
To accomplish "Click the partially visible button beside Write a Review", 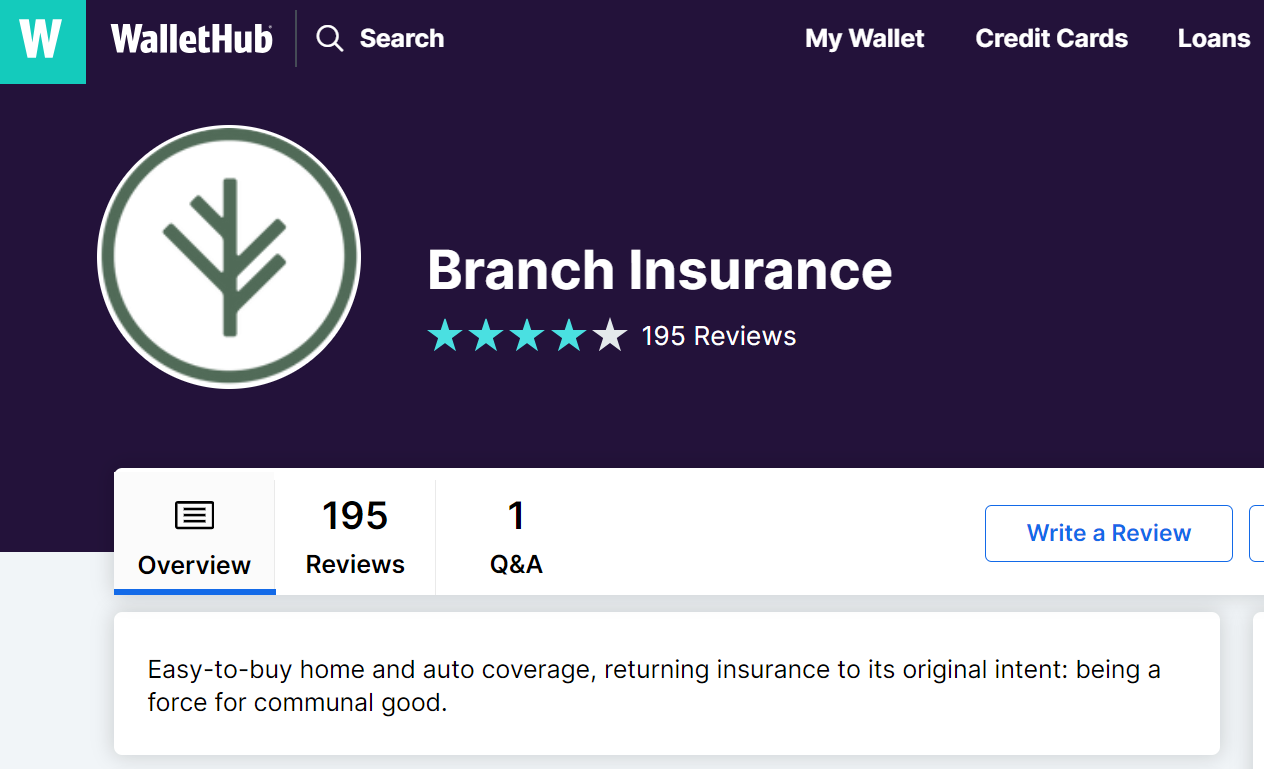I will [1258, 533].
